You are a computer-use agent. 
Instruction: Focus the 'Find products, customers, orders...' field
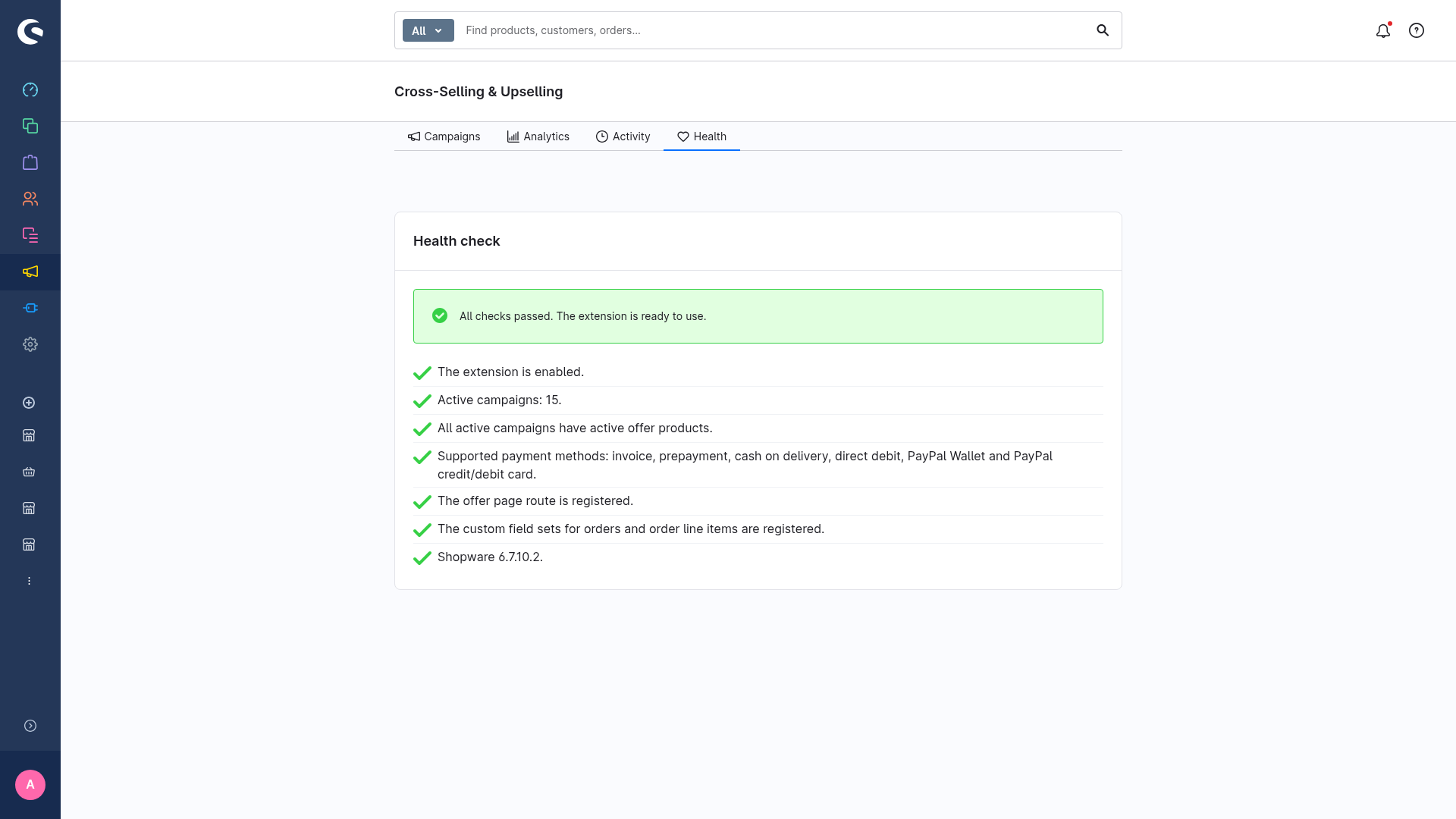tap(773, 30)
